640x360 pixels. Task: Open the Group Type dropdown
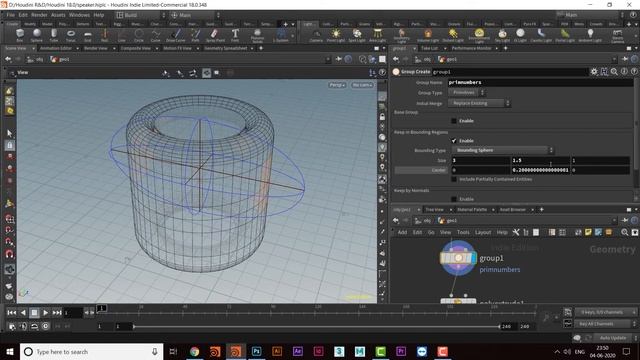click(x=467, y=93)
